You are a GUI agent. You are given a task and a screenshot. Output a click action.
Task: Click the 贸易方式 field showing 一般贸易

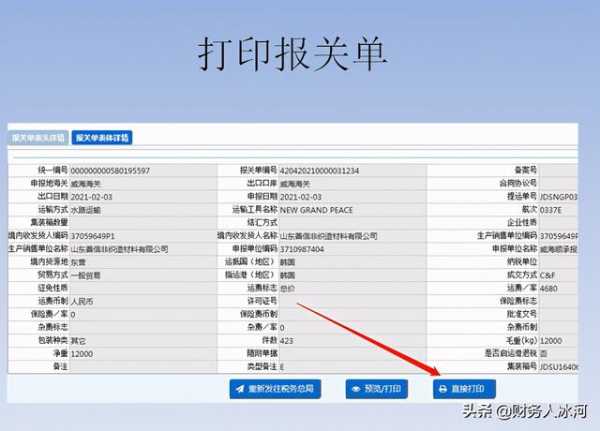[140, 275]
